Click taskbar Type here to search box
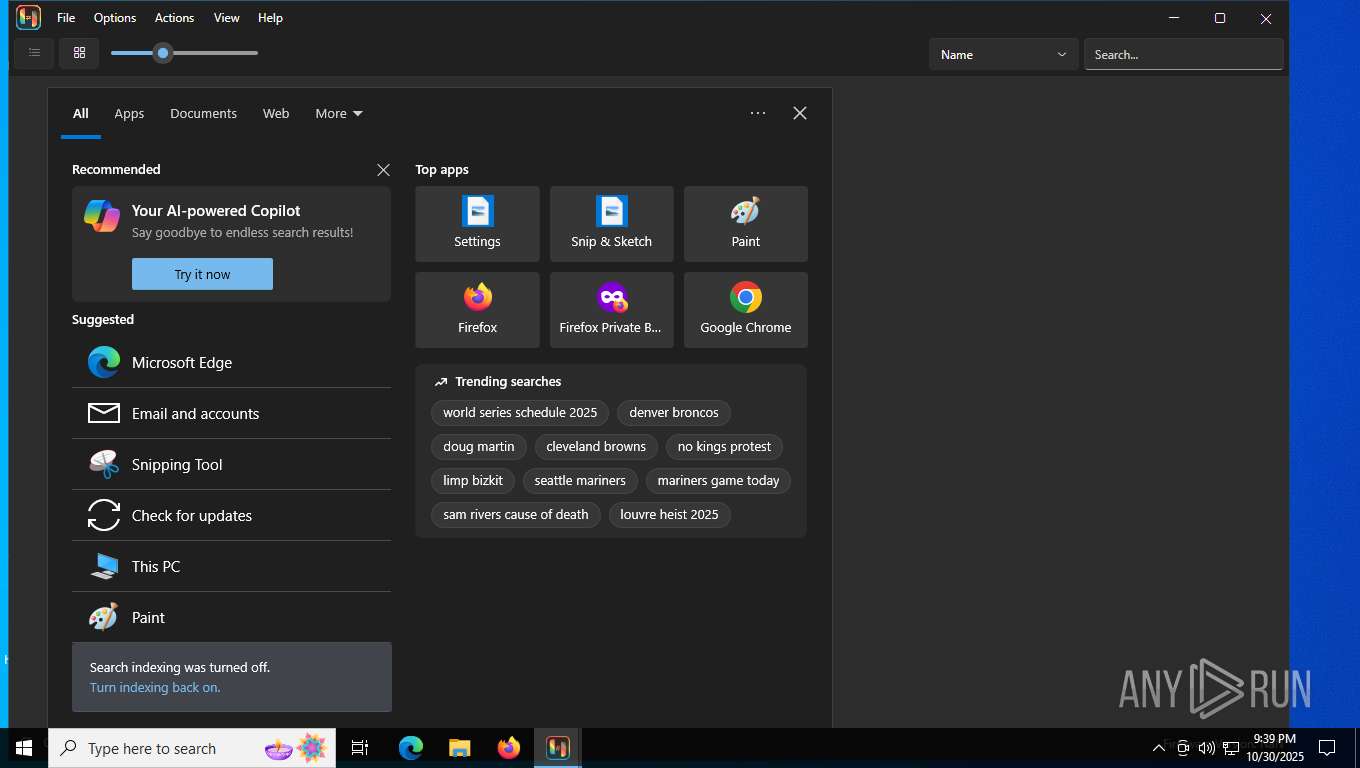 pos(192,748)
